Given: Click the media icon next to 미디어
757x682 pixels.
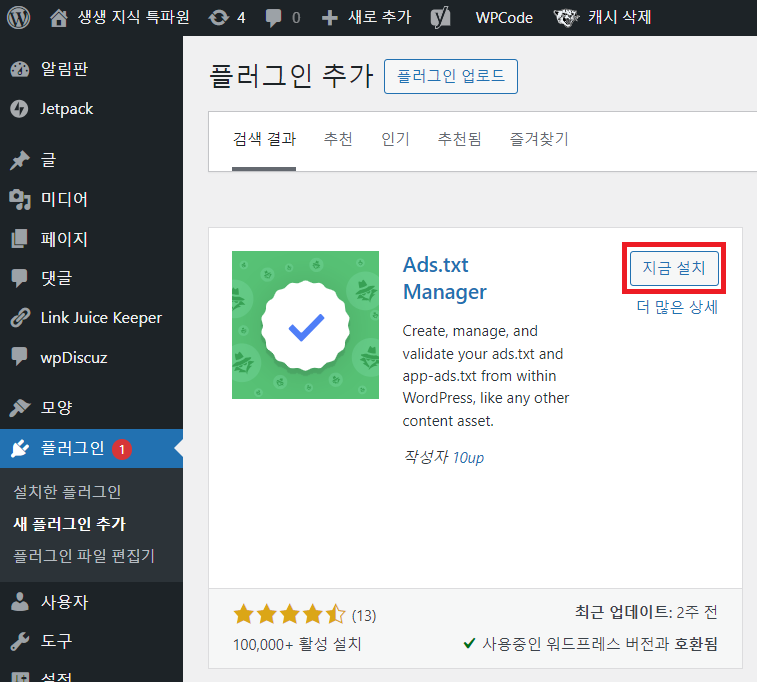Looking at the screenshot, I should (20, 199).
